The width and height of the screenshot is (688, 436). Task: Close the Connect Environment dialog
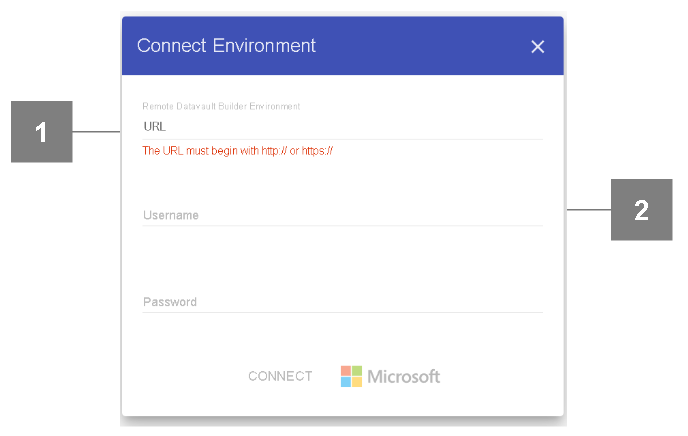[538, 46]
